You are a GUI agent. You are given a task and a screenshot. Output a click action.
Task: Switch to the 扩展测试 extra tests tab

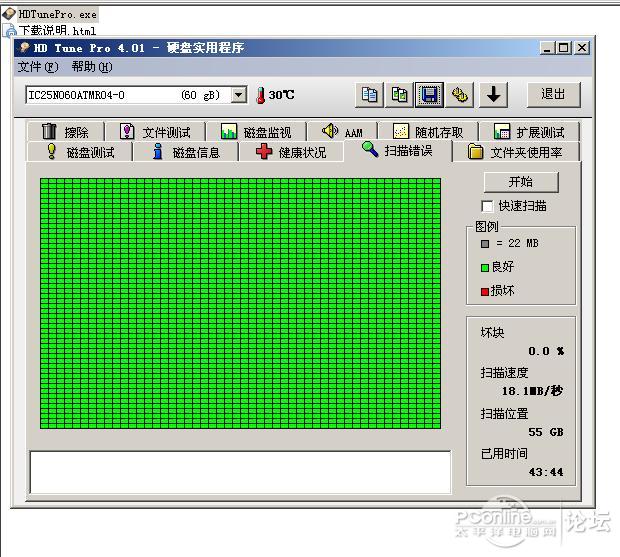pyautogui.click(x=529, y=132)
